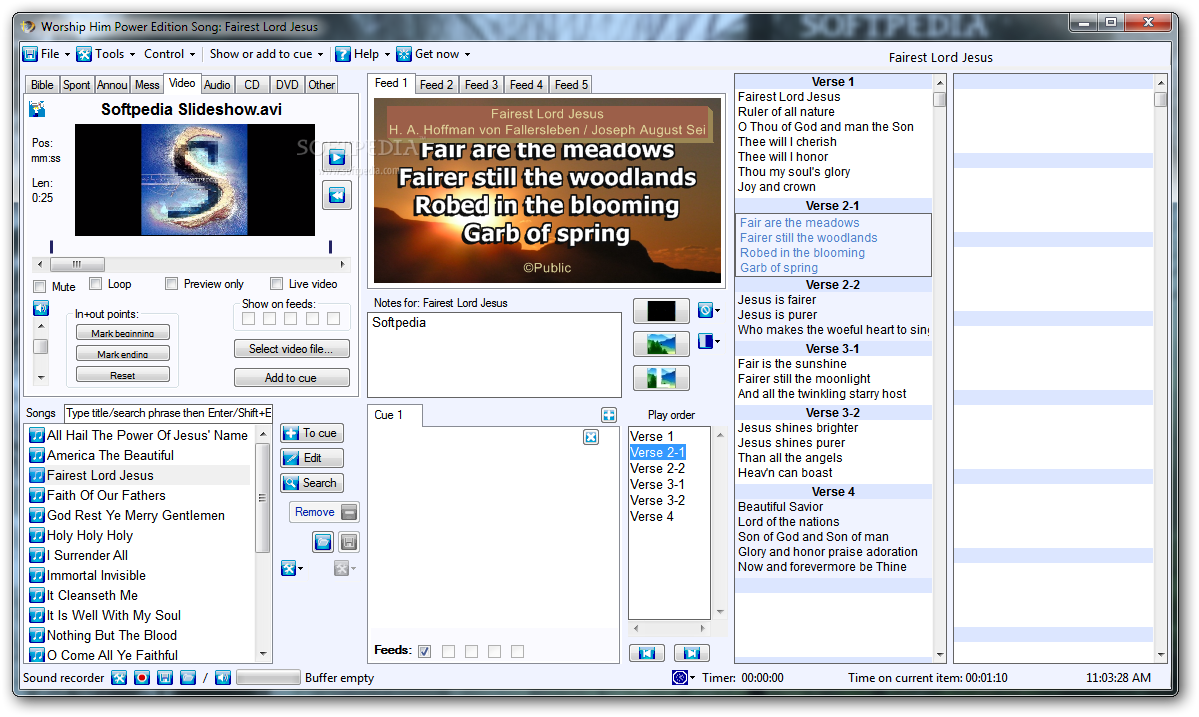
Task: Enable the Preview only checkbox
Action: [171, 284]
